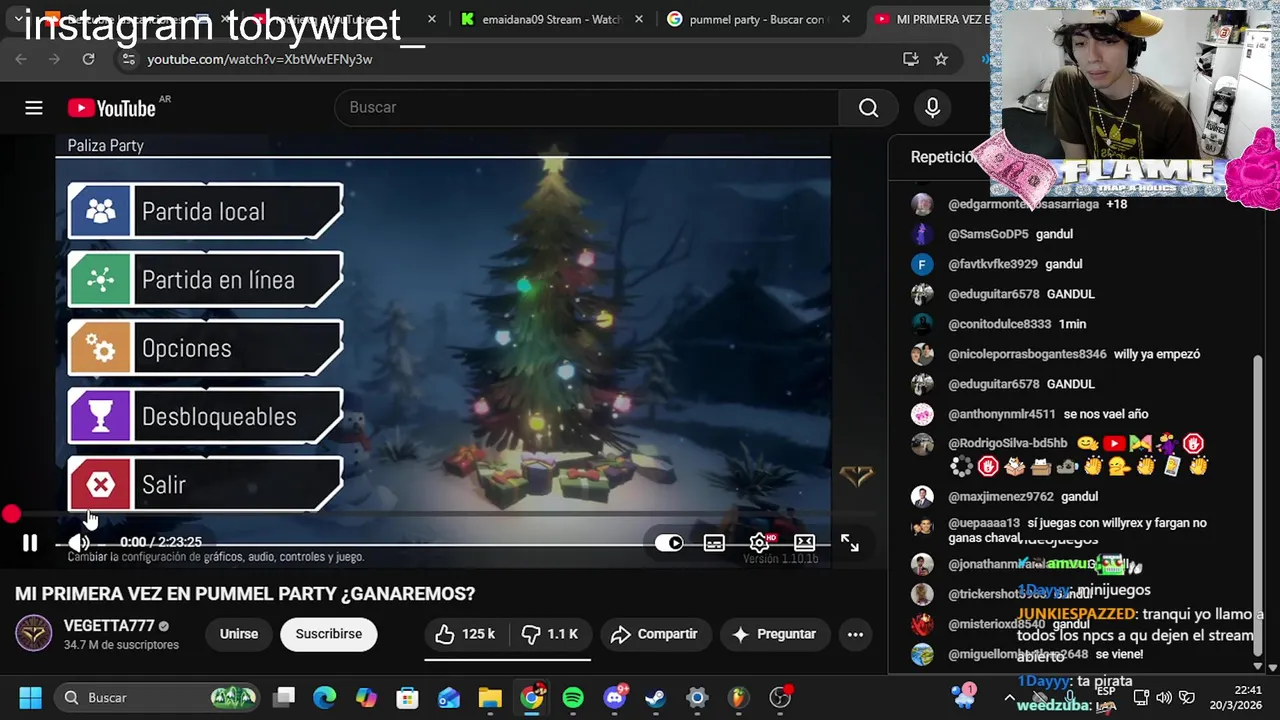
Task: Enable subtitles in the video player
Action: (714, 543)
